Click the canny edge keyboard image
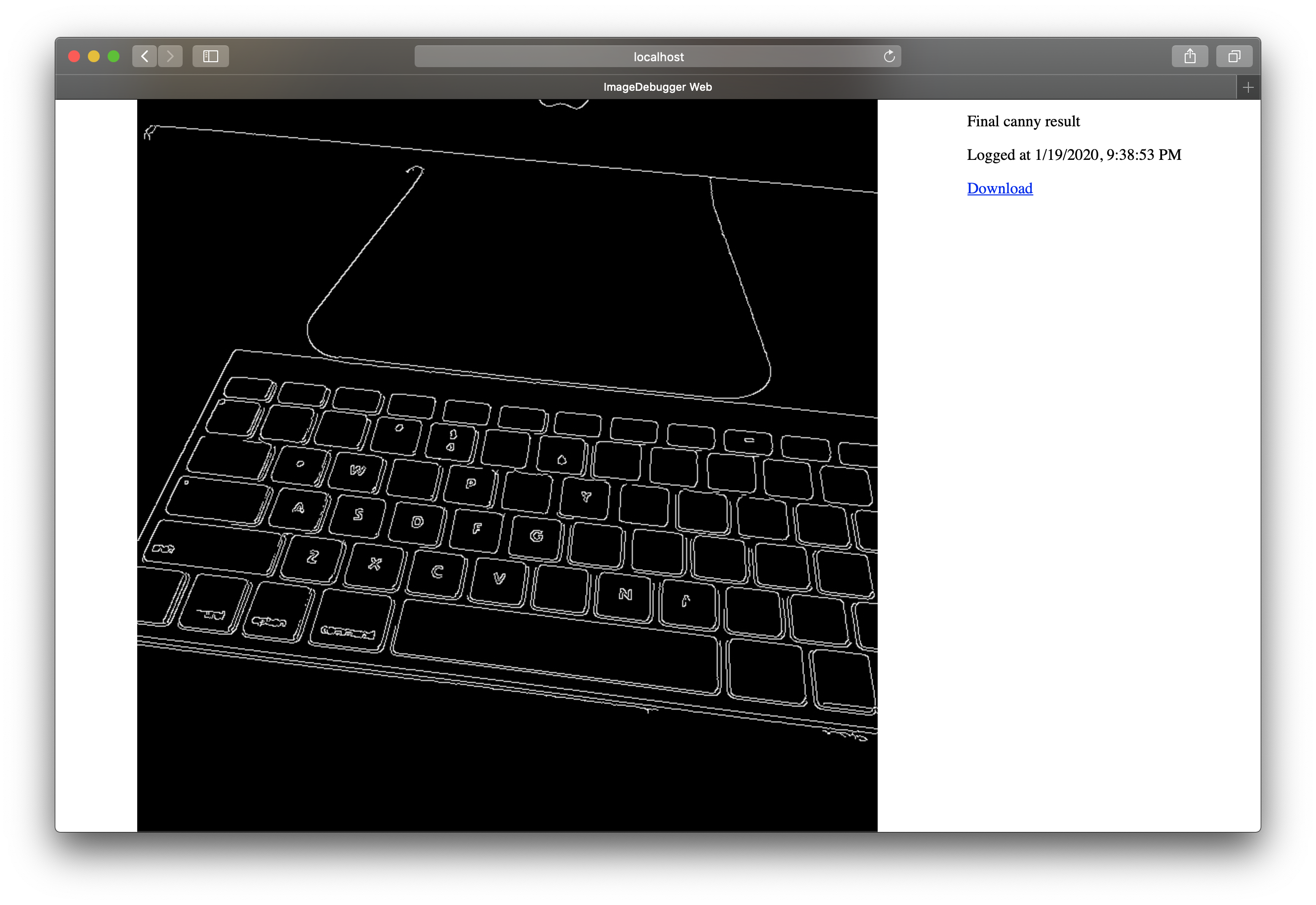This screenshot has width=1316, height=905. pos(507,465)
